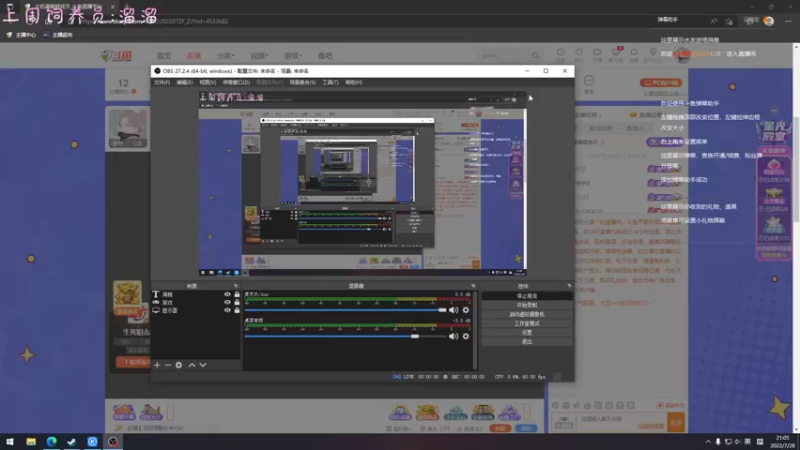
Task: Adjust the second mixer channel volume slider
Action: pos(345,336)
